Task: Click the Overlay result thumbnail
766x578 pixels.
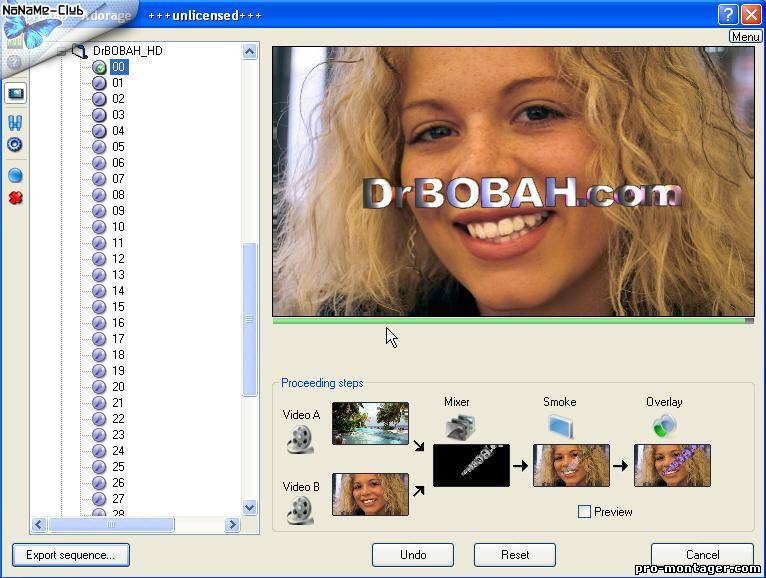Action: tap(672, 465)
